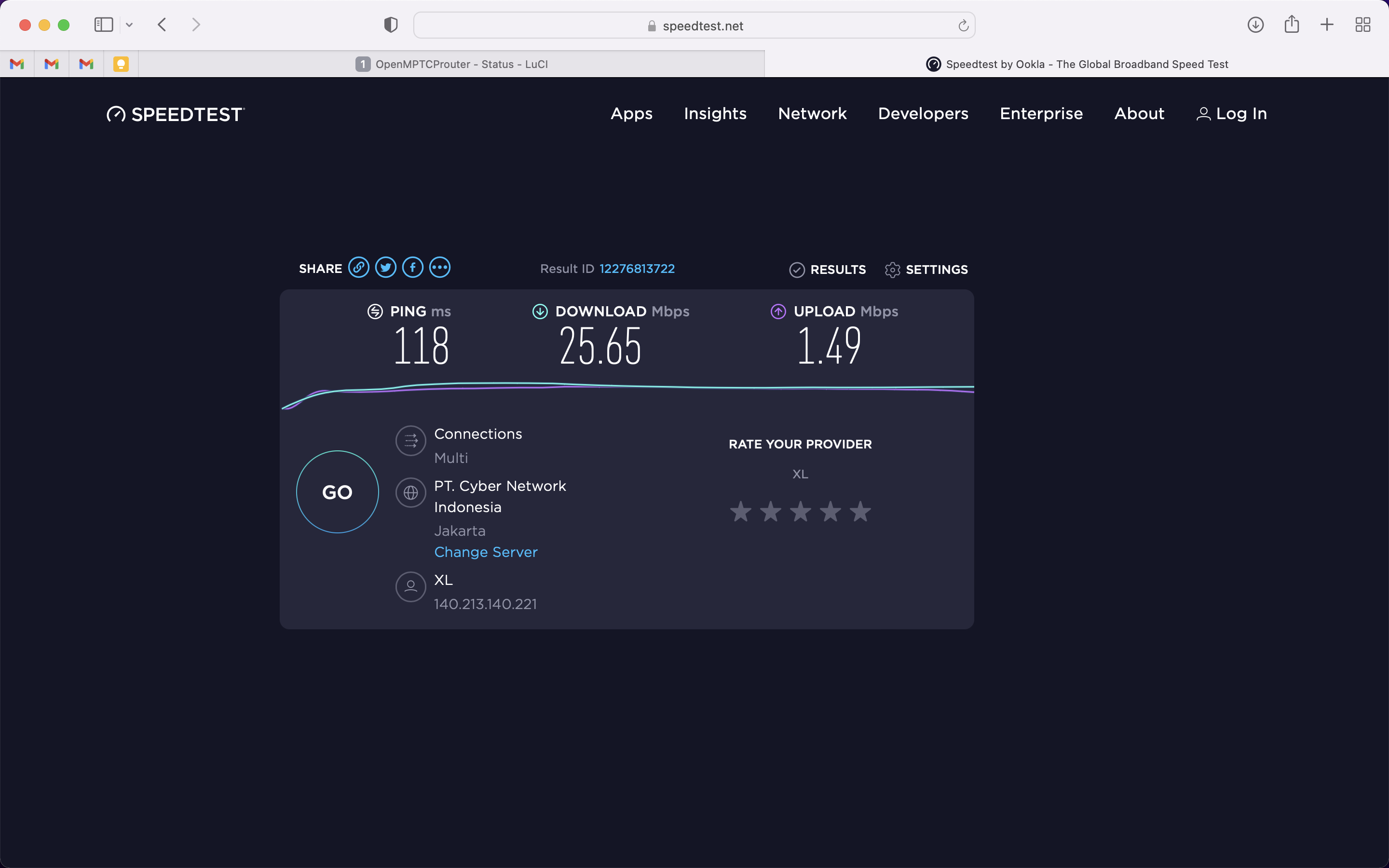Click the Connections label
Viewport: 1389px width, 868px height.
478,434
